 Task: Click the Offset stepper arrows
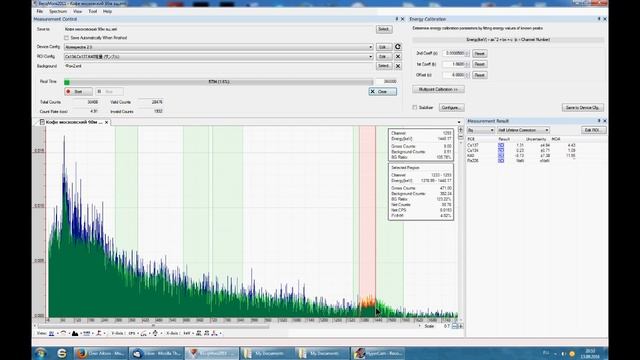[467, 75]
